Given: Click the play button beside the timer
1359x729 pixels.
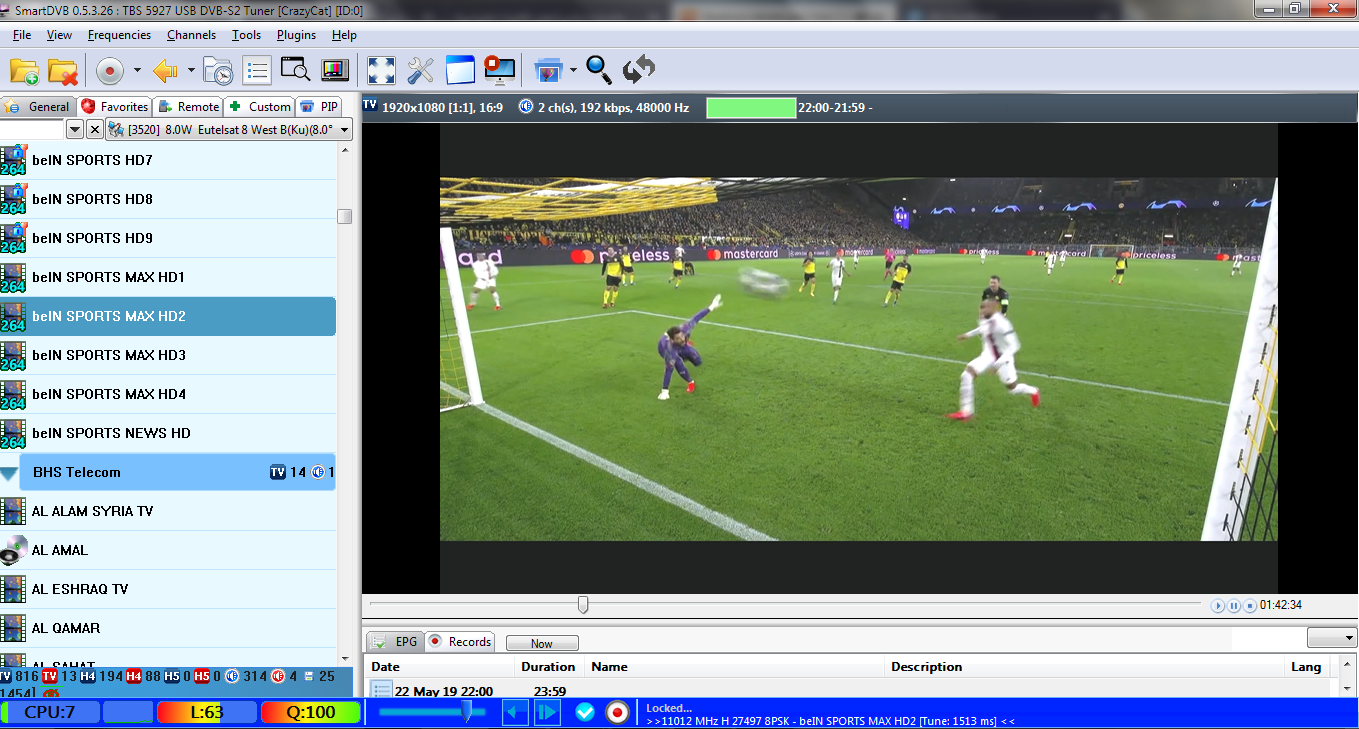Looking at the screenshot, I should coord(1218,606).
